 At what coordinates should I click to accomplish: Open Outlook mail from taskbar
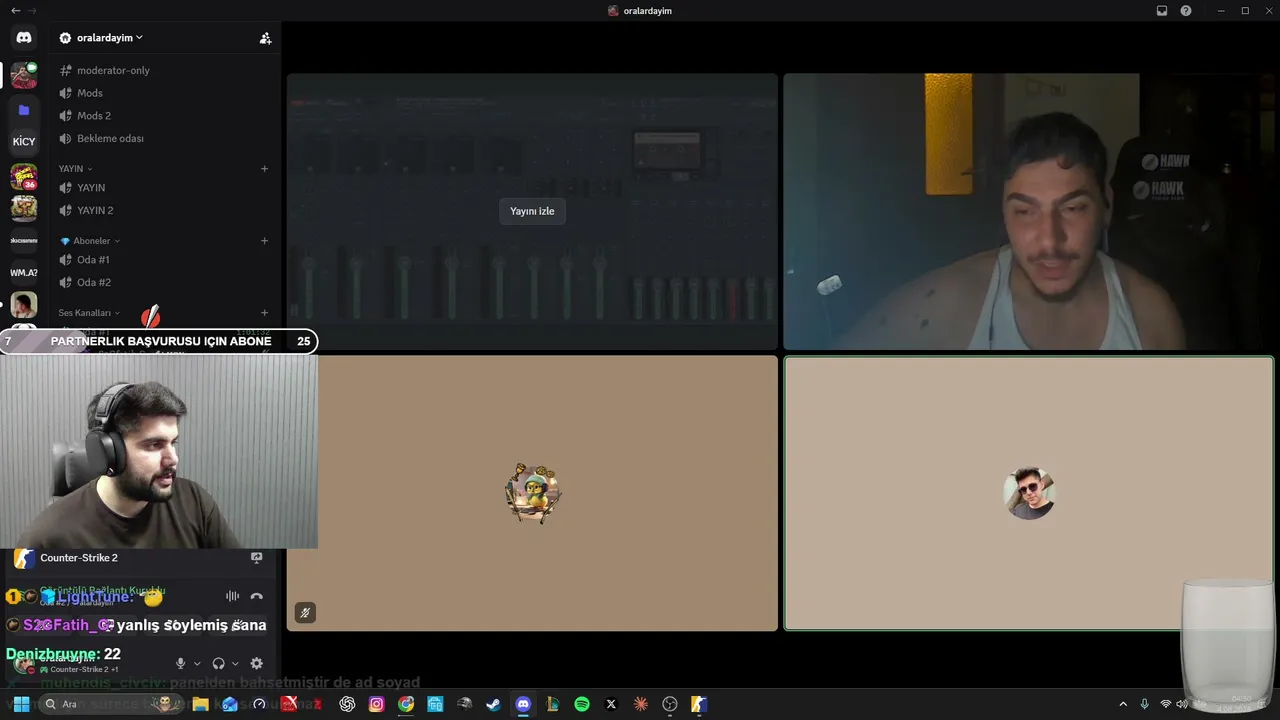point(230,704)
